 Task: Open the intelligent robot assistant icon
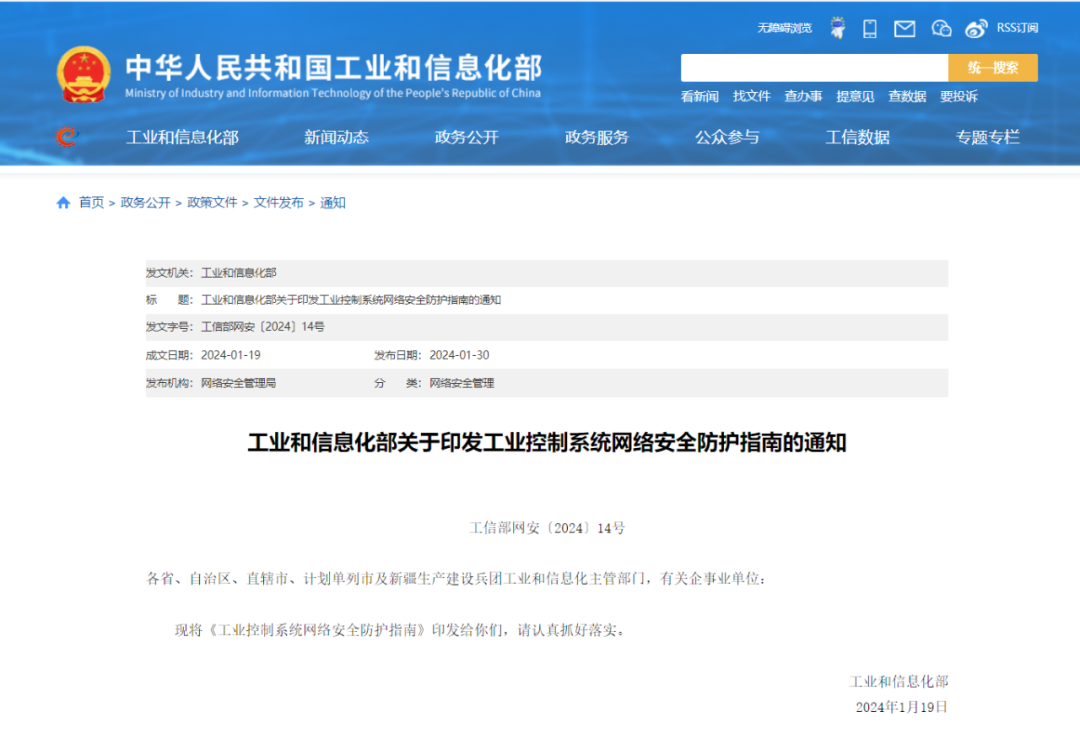click(x=837, y=28)
